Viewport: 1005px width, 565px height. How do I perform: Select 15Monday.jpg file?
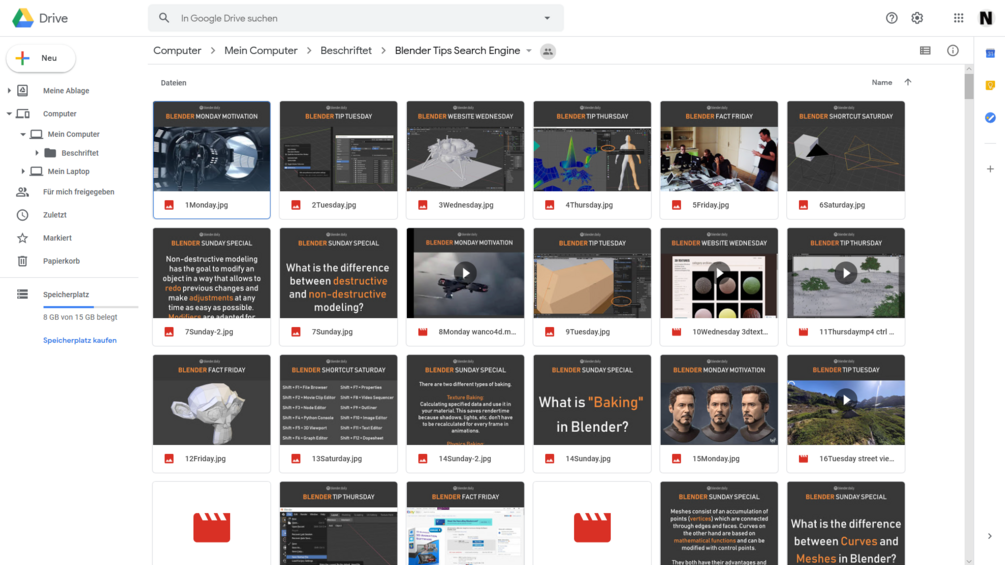point(719,414)
